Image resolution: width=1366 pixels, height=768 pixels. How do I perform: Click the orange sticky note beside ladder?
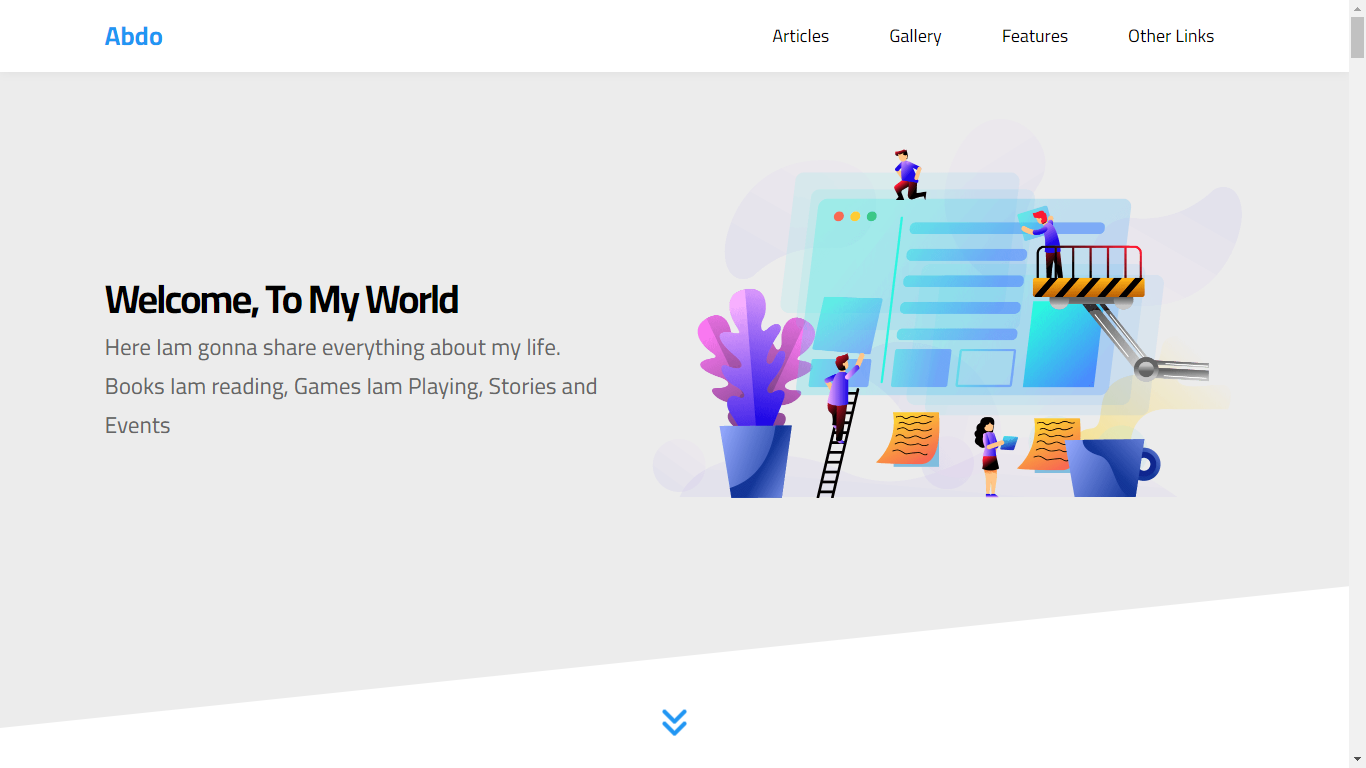[x=910, y=438]
